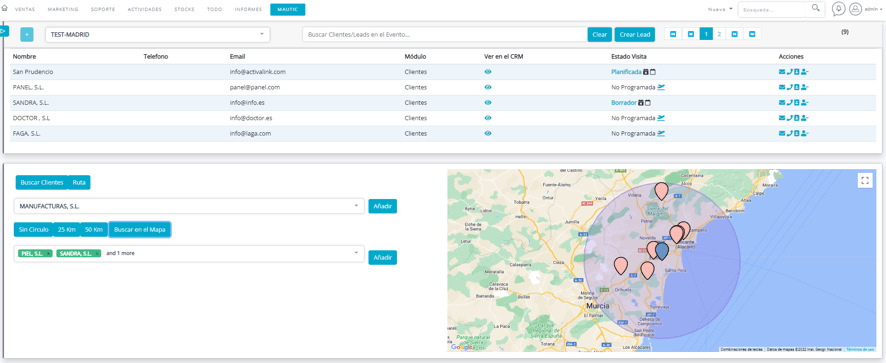Open the TODO menu
886x363 pixels.
(x=215, y=10)
